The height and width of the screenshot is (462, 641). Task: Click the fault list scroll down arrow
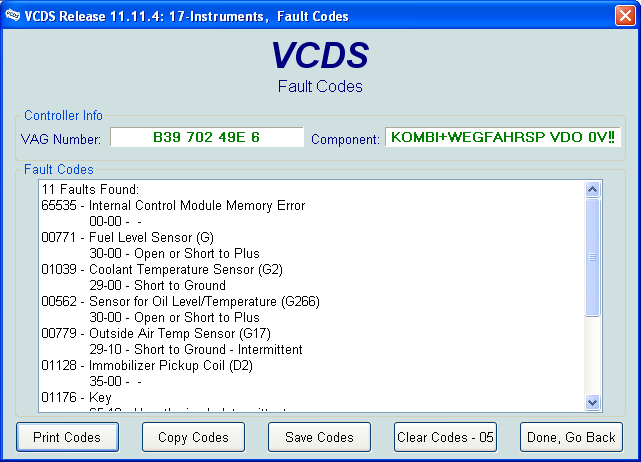[592, 402]
